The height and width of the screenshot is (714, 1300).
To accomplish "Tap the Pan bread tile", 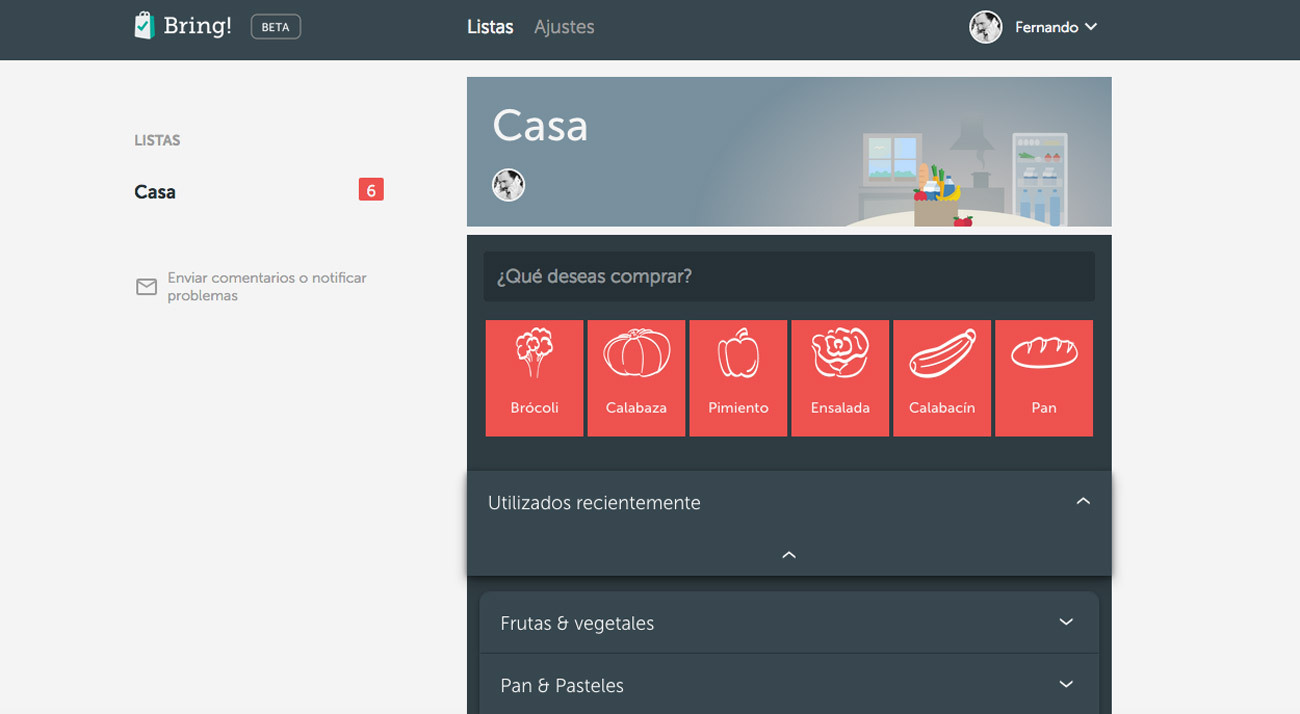I will pos(1044,378).
